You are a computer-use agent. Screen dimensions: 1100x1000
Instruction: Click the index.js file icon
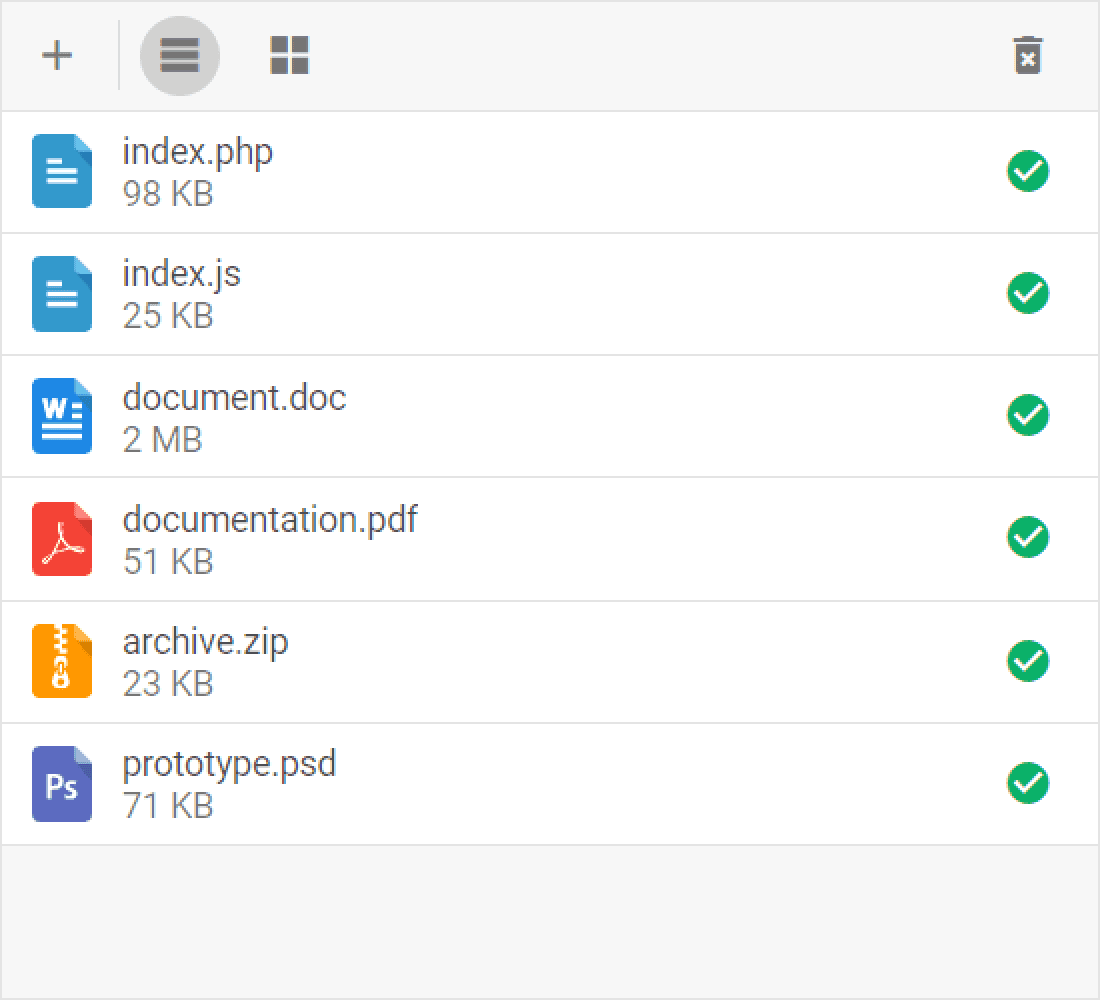click(62, 294)
